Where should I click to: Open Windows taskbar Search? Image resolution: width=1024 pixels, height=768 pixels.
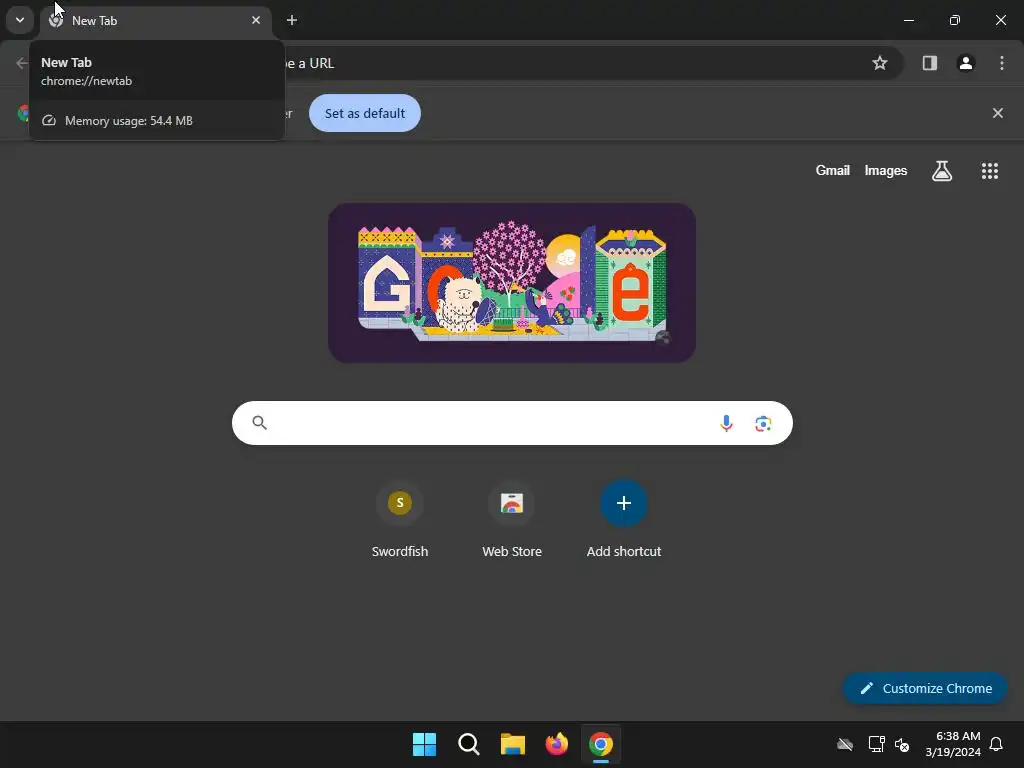click(x=468, y=744)
